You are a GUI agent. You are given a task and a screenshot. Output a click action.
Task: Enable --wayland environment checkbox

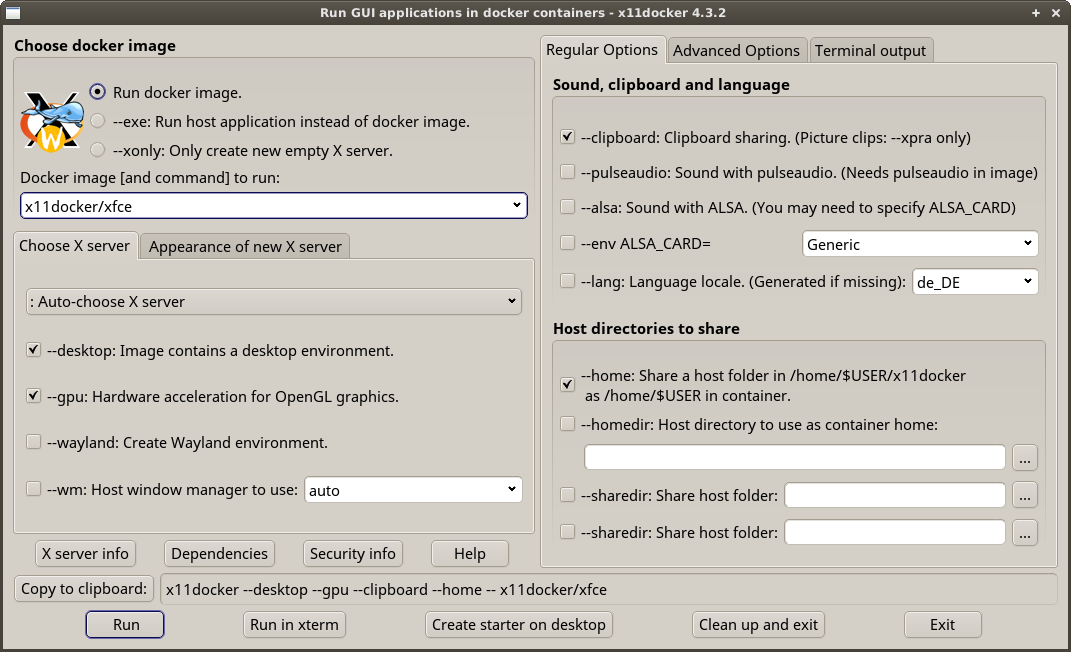(x=33, y=442)
